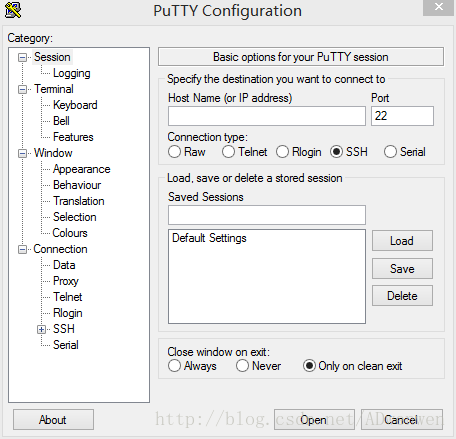456x439 pixels.
Task: Open the Translation category
Action: [79, 201]
